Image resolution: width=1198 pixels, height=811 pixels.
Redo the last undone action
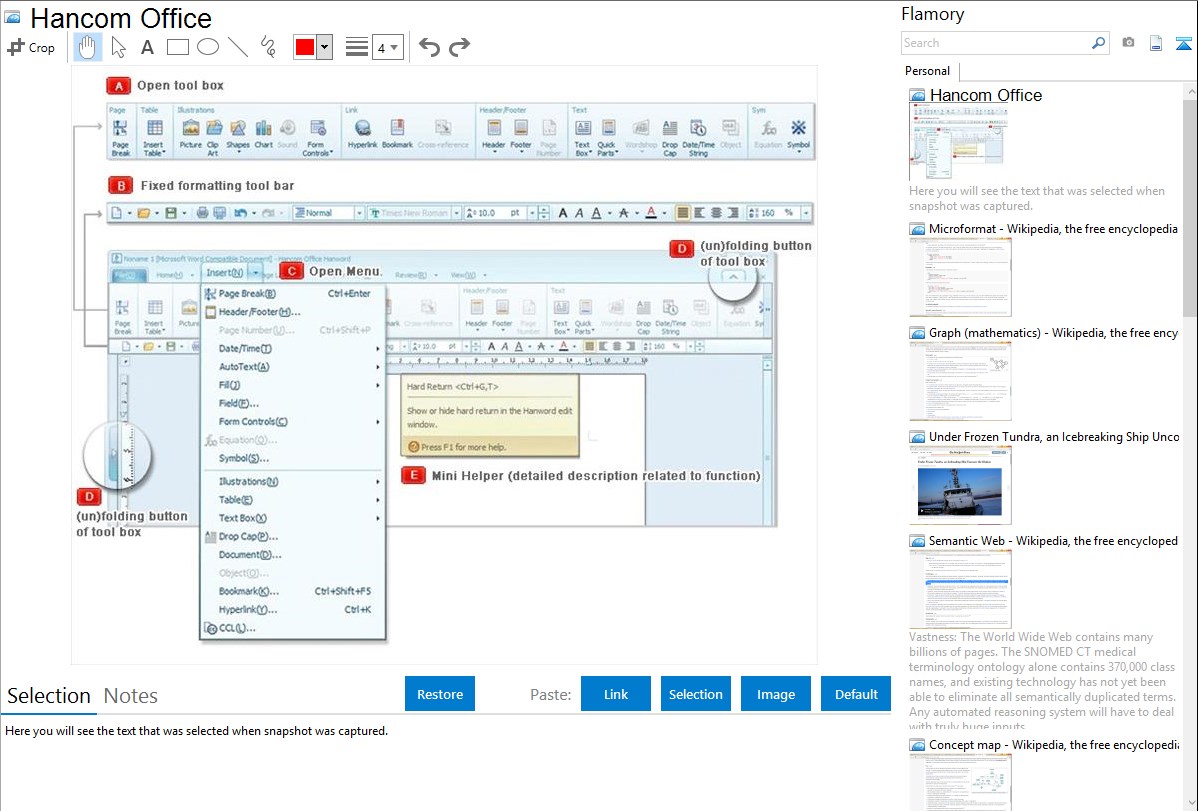coord(459,47)
